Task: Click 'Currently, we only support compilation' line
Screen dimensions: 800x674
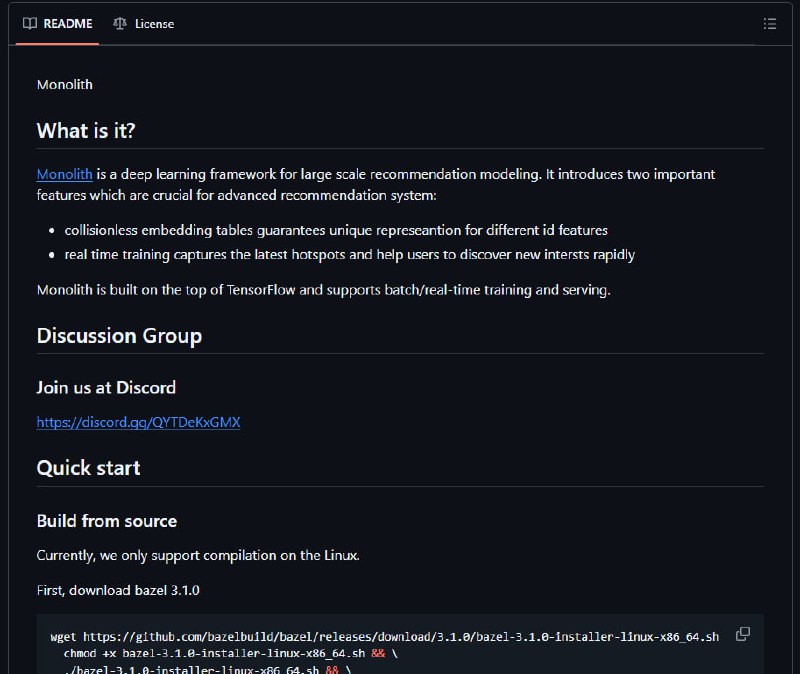Action: click(x=198, y=556)
